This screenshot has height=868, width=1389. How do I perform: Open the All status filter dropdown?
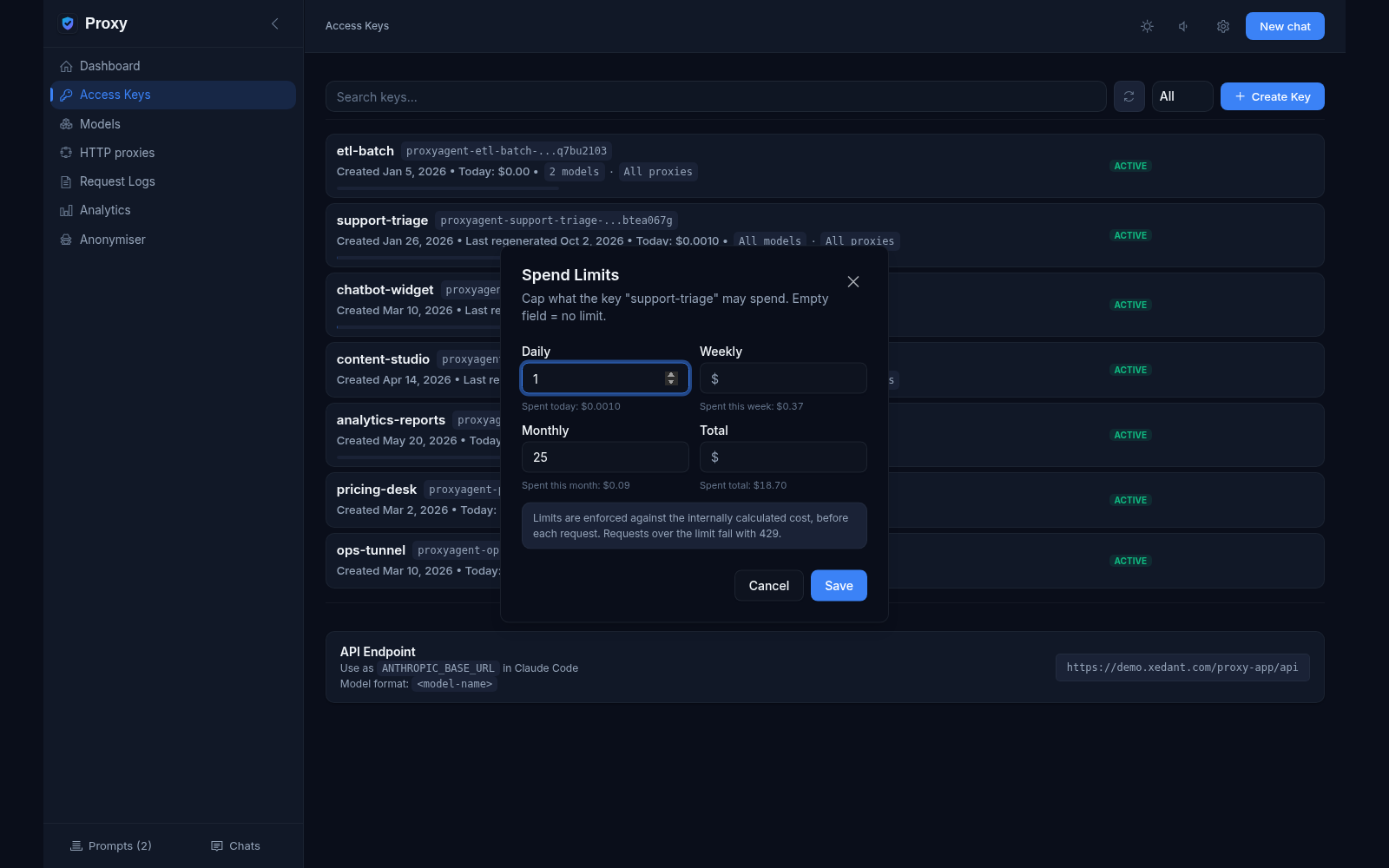click(x=1182, y=96)
